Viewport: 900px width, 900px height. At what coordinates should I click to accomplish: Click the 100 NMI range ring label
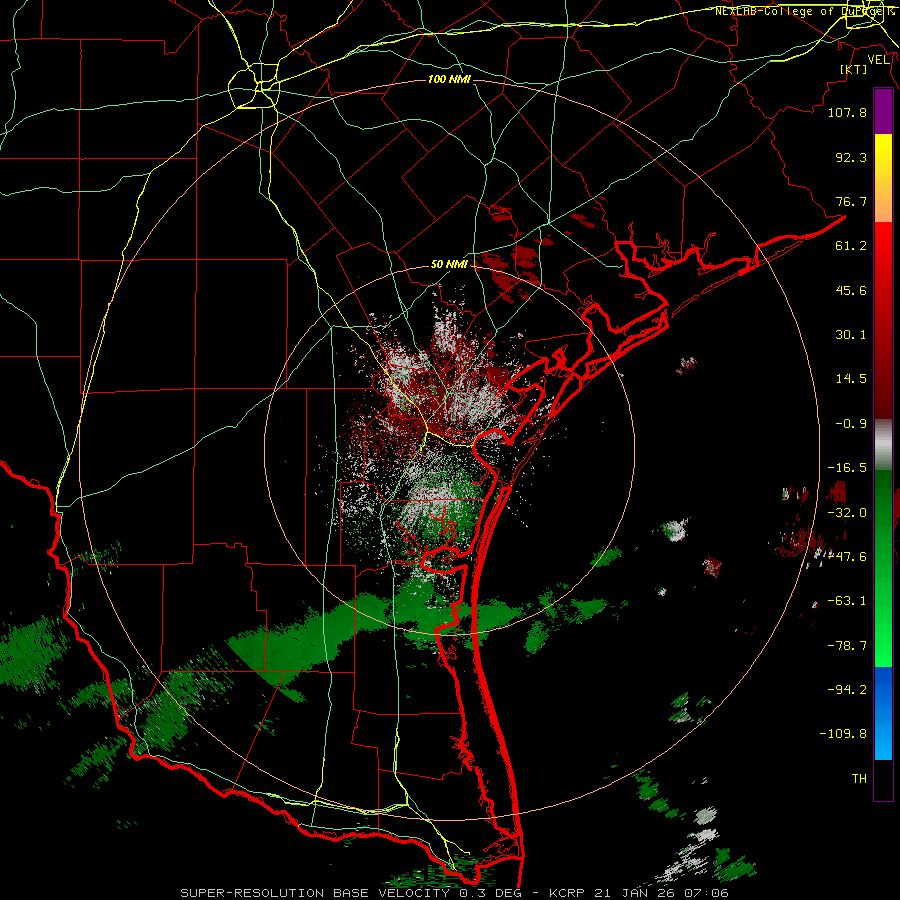tap(449, 79)
